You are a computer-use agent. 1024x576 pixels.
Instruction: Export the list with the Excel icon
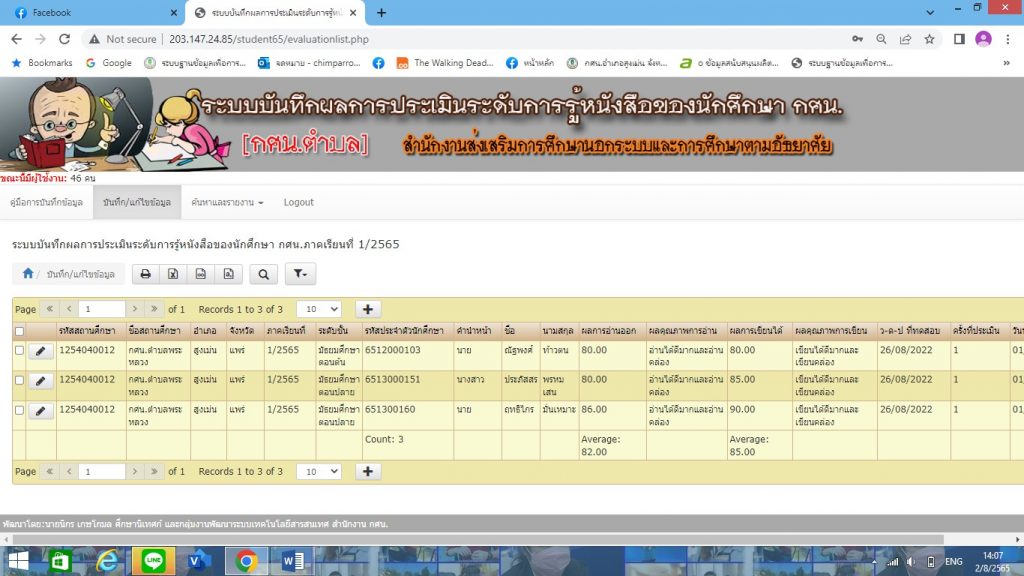point(173,274)
